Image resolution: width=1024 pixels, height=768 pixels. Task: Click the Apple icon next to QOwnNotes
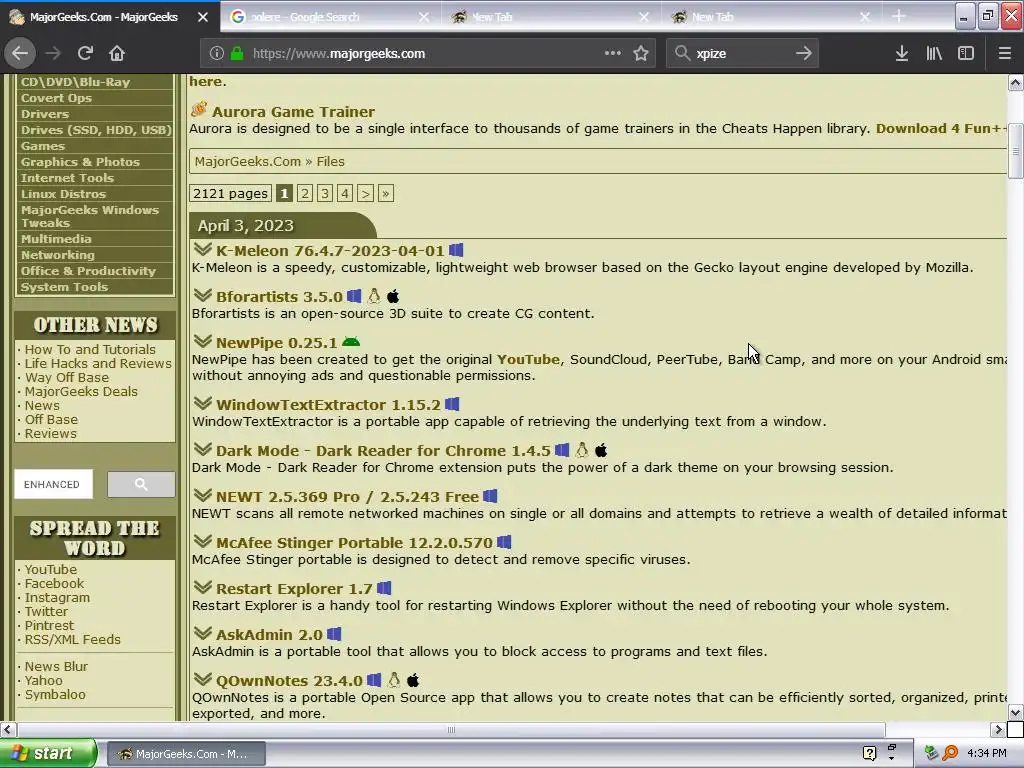(413, 680)
